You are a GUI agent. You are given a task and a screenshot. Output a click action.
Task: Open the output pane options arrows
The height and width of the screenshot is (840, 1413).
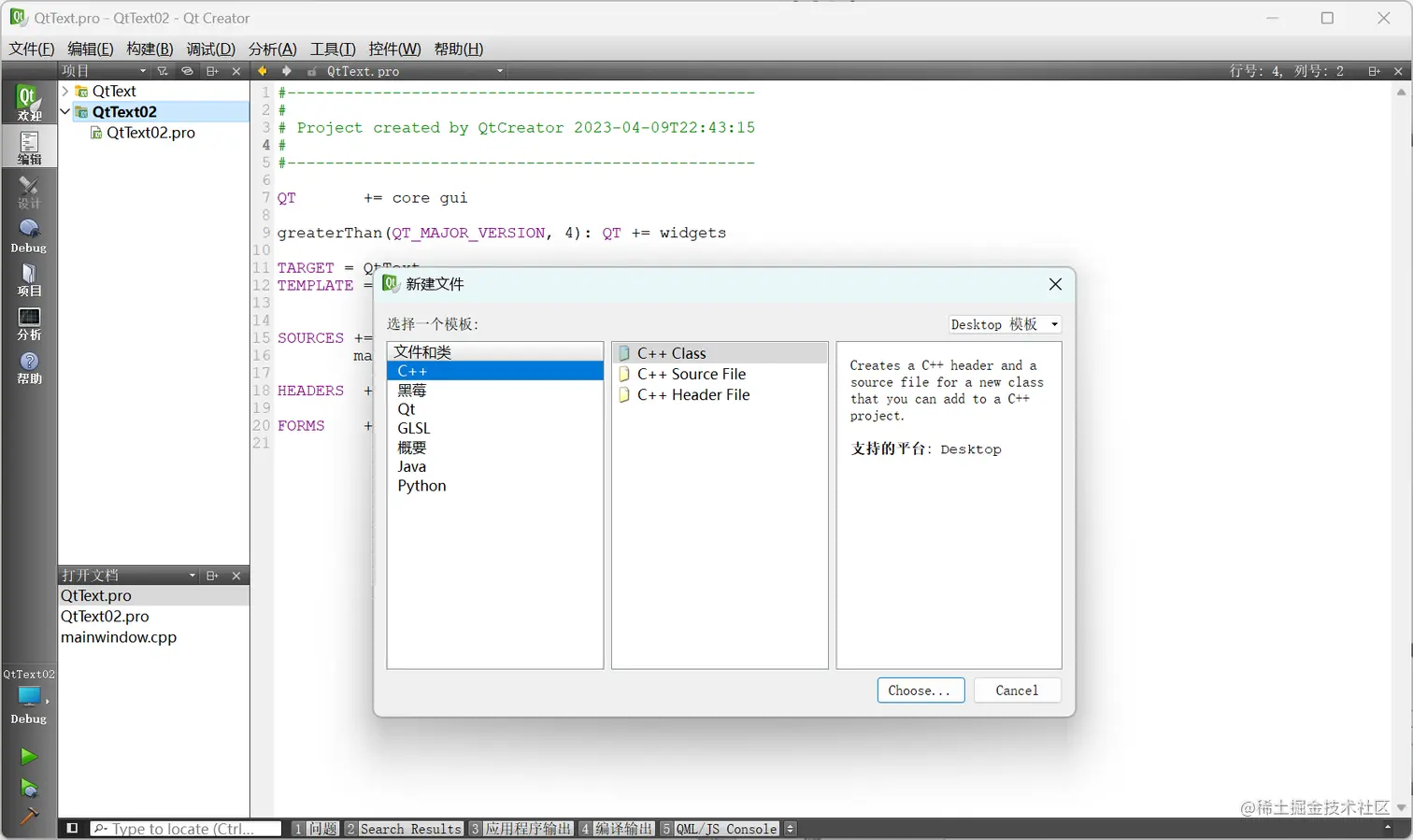791,829
